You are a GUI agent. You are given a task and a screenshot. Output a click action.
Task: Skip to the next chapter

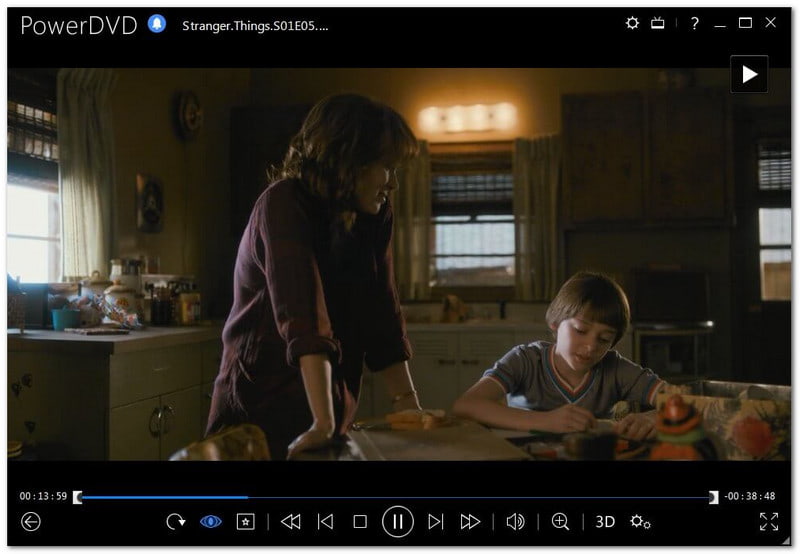pos(436,521)
